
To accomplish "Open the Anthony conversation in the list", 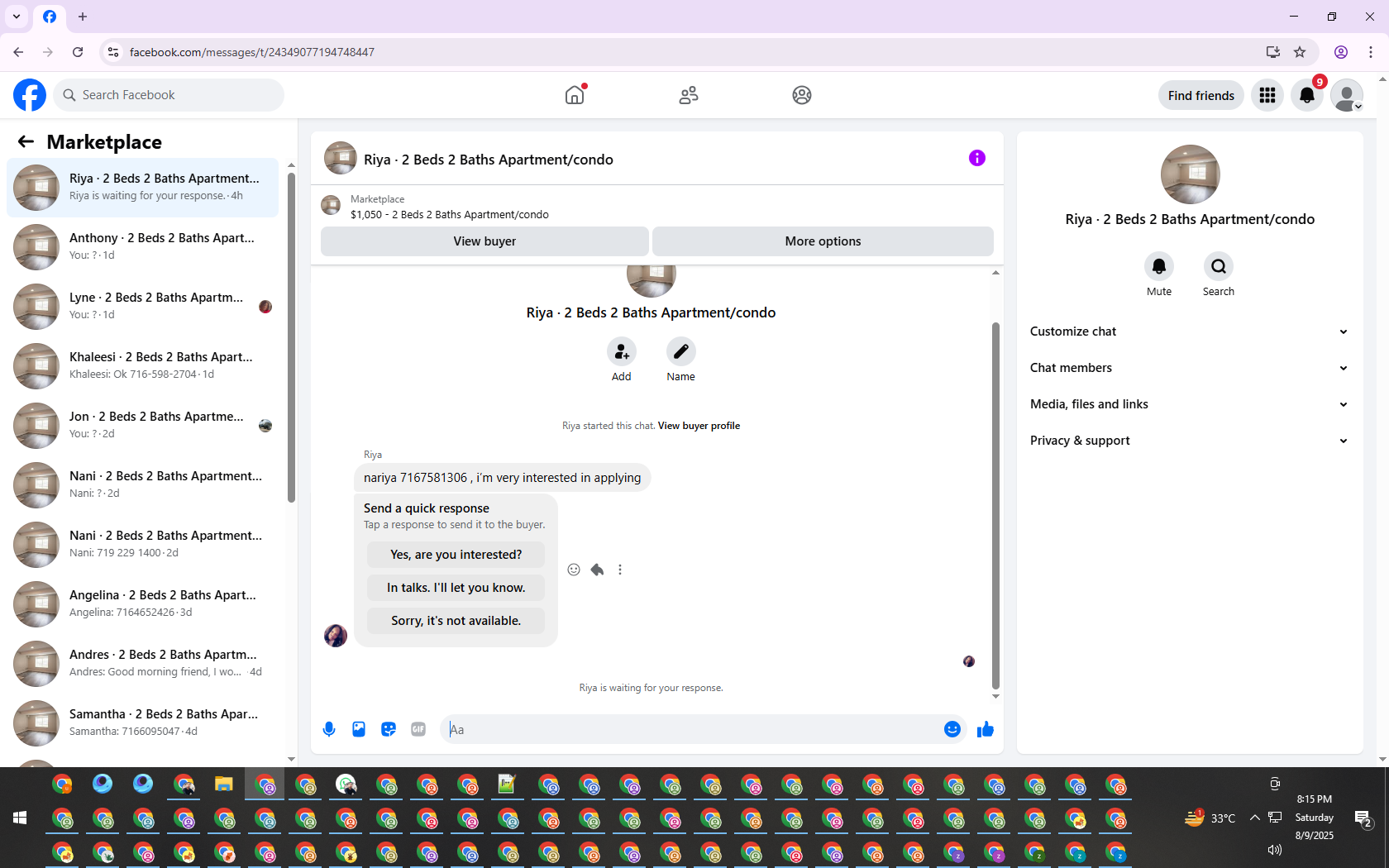I will [143, 246].
